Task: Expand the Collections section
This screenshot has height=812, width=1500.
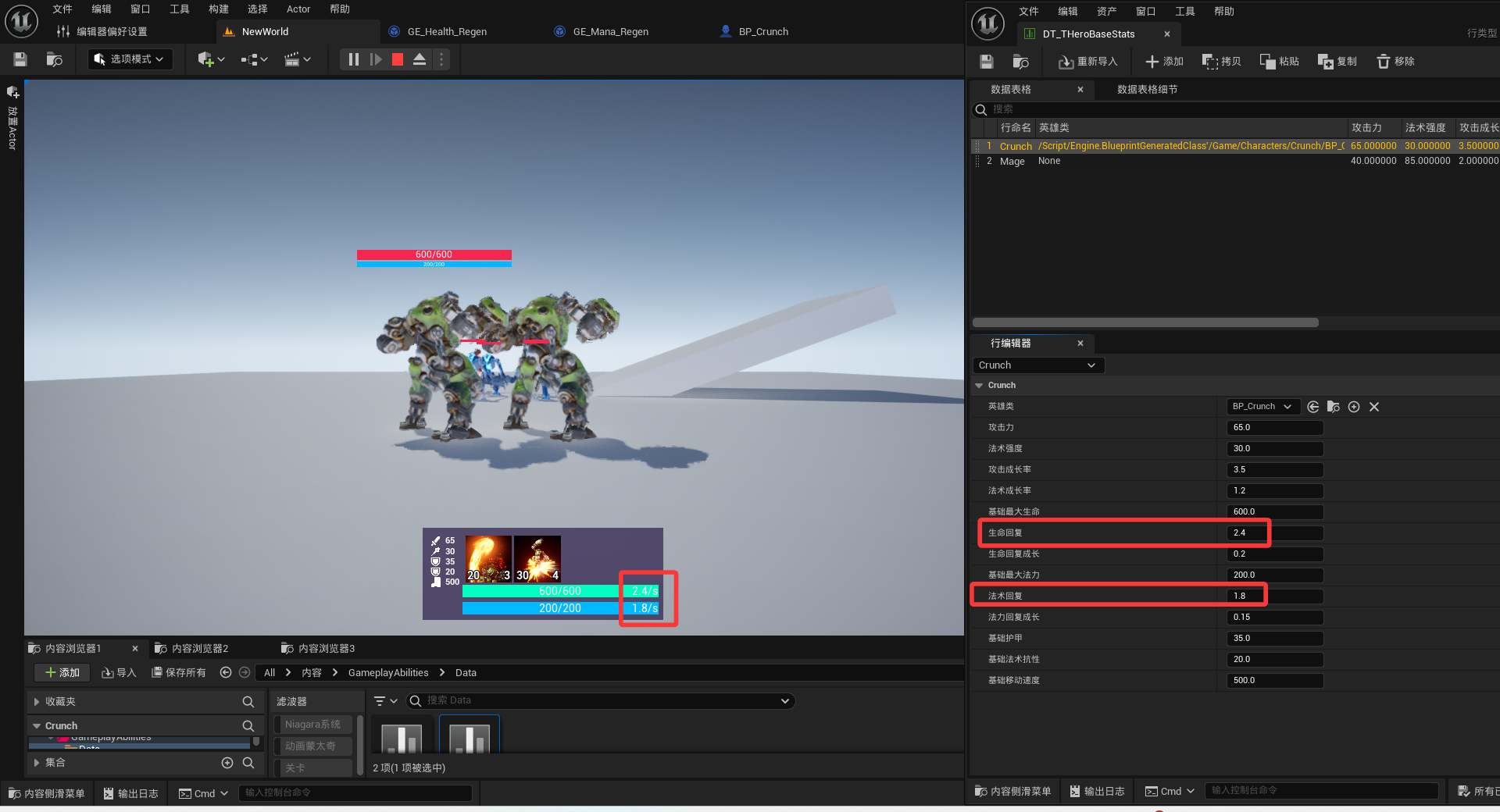Action: point(37,763)
